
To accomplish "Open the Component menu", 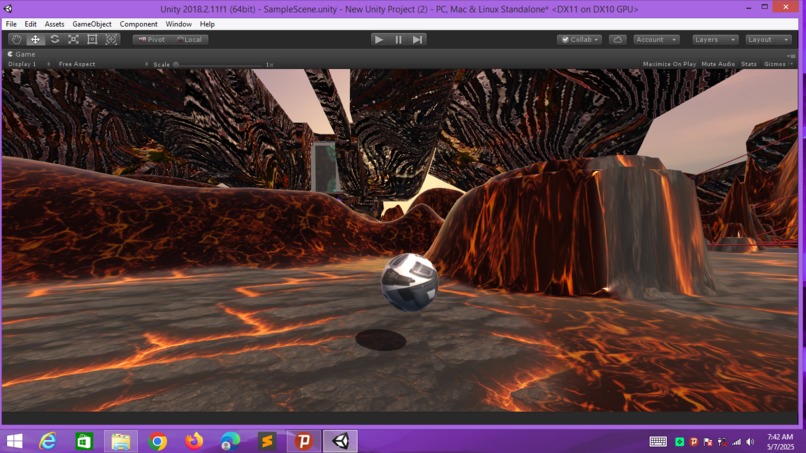I will (x=138, y=24).
